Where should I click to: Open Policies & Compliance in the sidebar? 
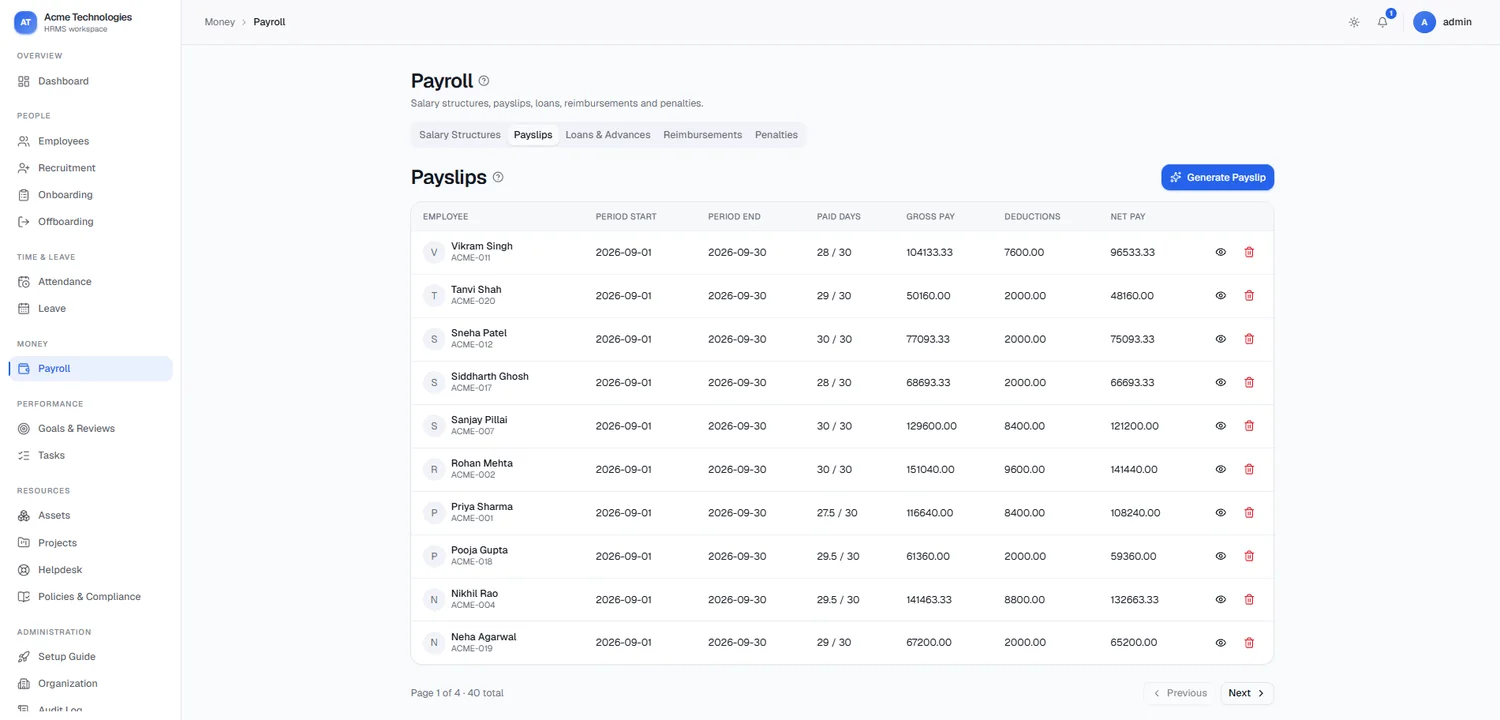pyautogui.click(x=90, y=597)
